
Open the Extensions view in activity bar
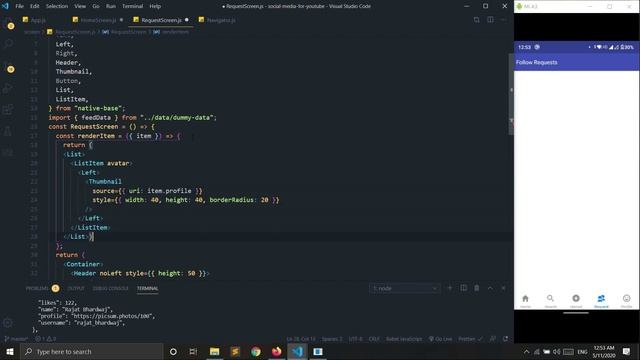coord(8,109)
